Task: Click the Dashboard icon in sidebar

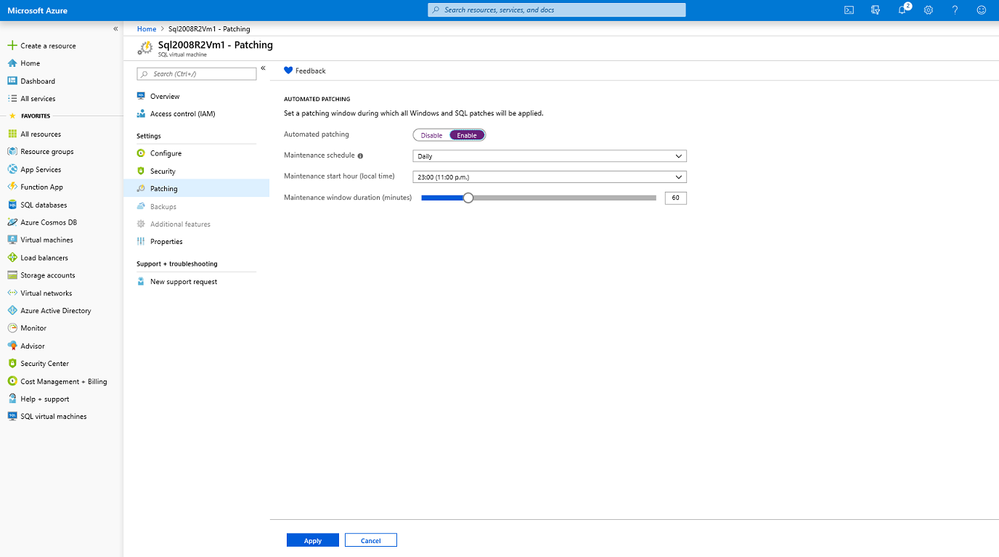Action: pyautogui.click(x=12, y=81)
